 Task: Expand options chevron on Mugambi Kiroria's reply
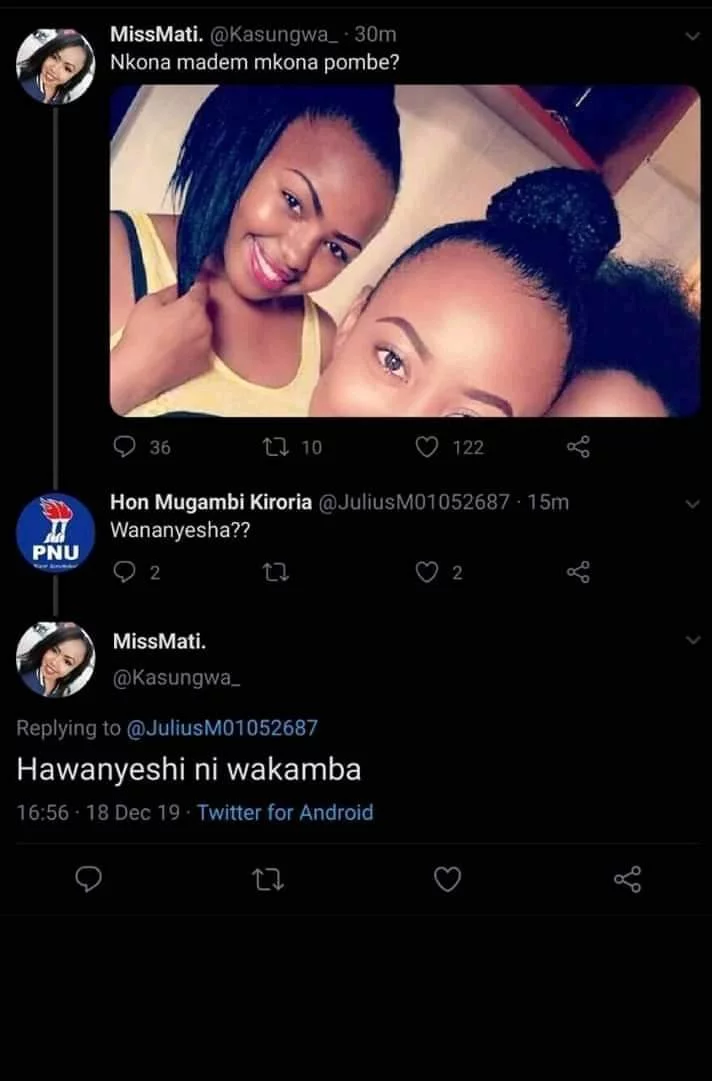(692, 504)
